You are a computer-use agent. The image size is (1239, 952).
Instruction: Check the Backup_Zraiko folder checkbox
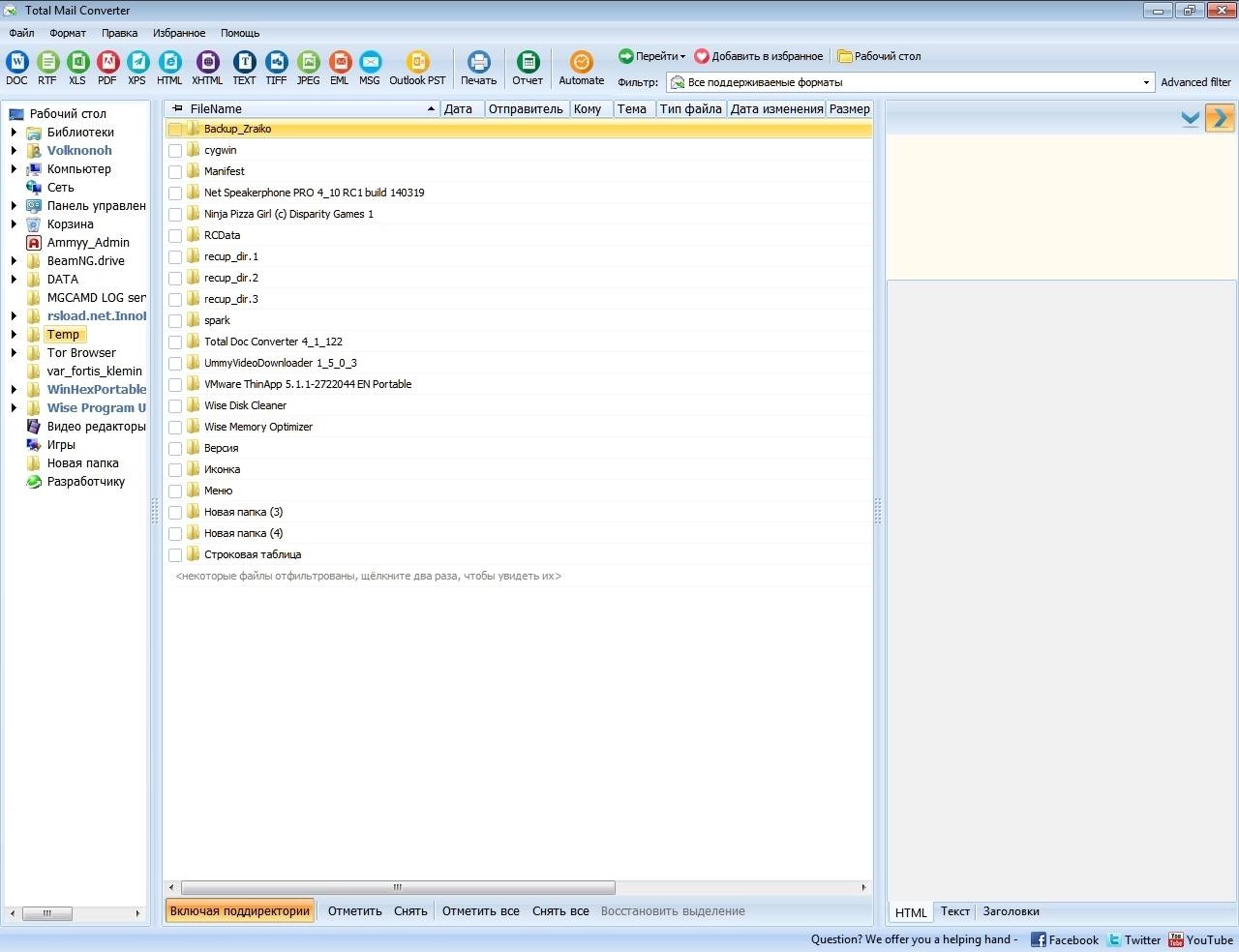tap(175, 130)
